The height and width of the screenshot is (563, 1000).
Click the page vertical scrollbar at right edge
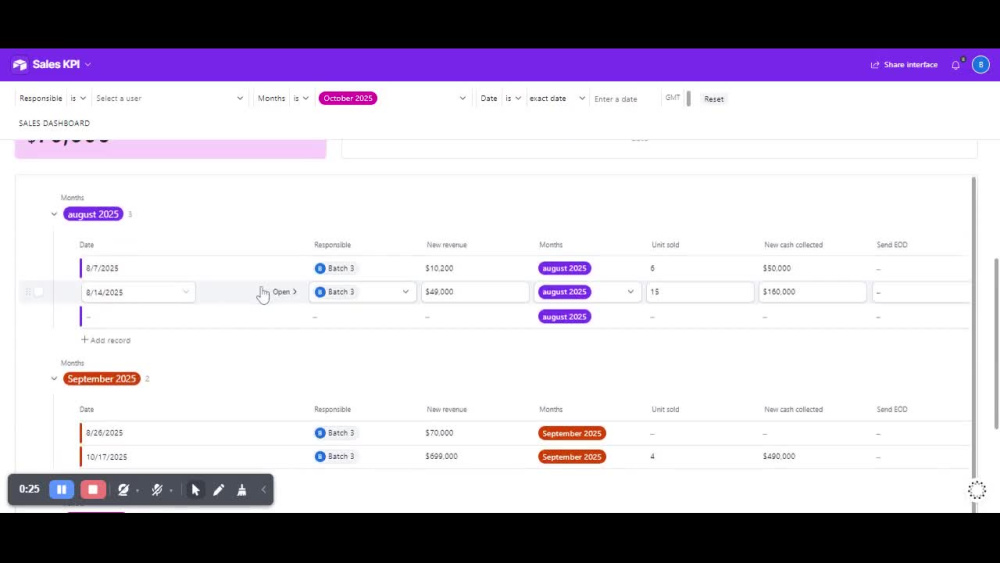pos(996,344)
